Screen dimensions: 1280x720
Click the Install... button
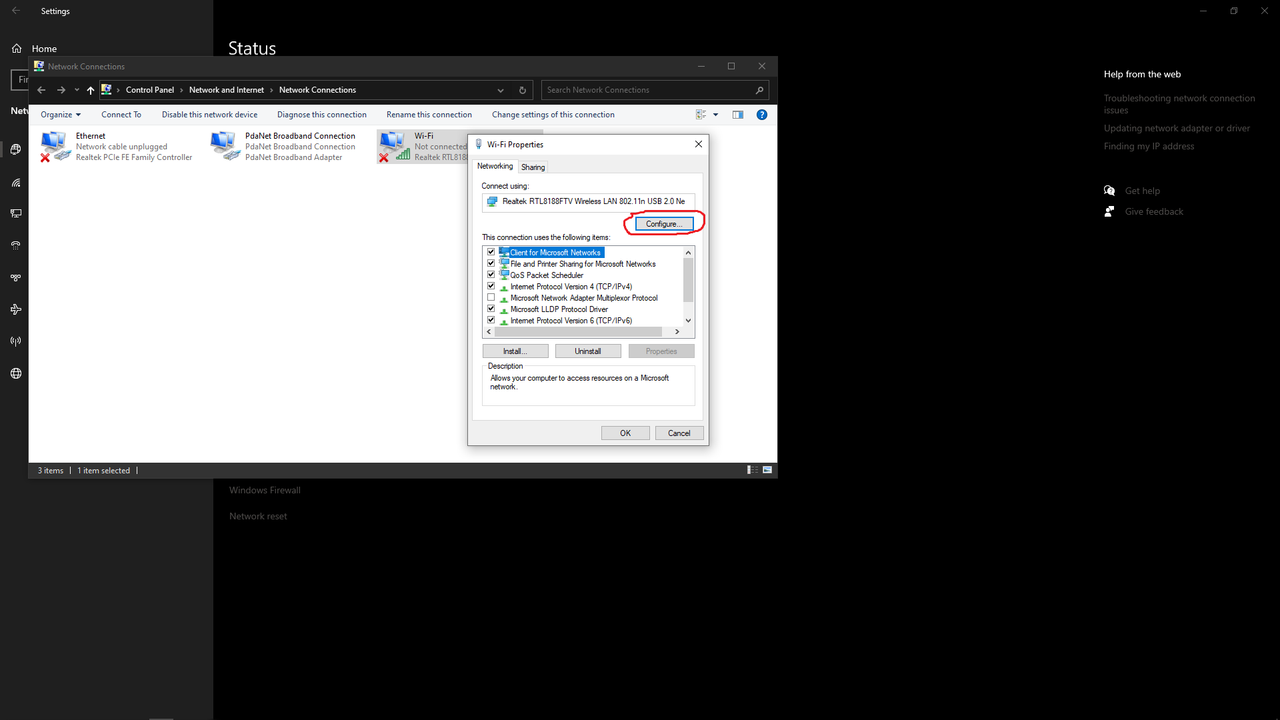click(515, 351)
